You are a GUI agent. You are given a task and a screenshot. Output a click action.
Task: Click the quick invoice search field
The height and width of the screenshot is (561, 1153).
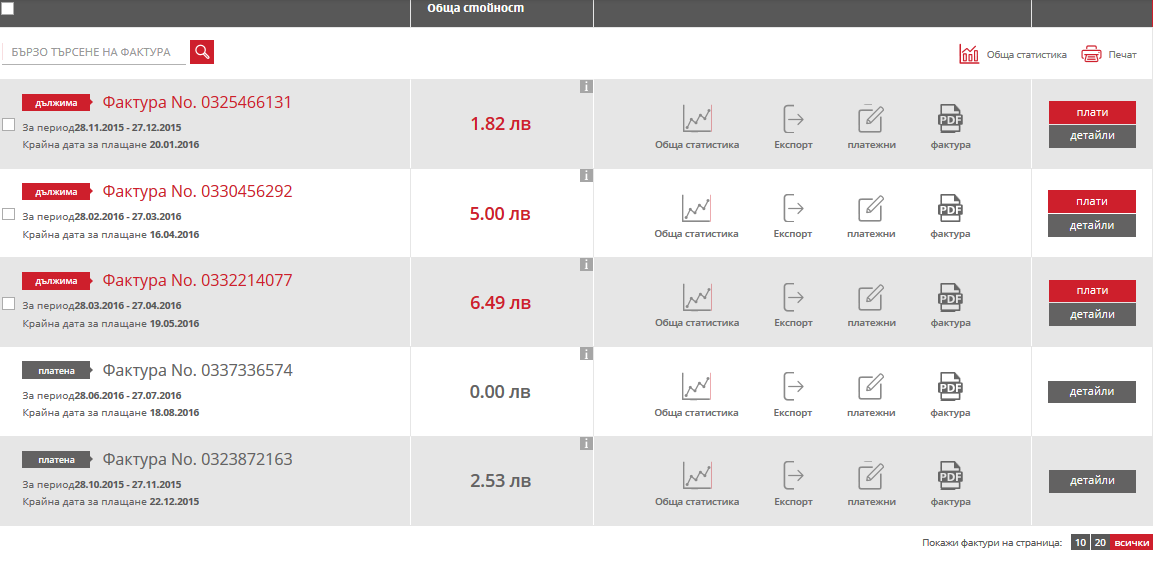click(93, 52)
